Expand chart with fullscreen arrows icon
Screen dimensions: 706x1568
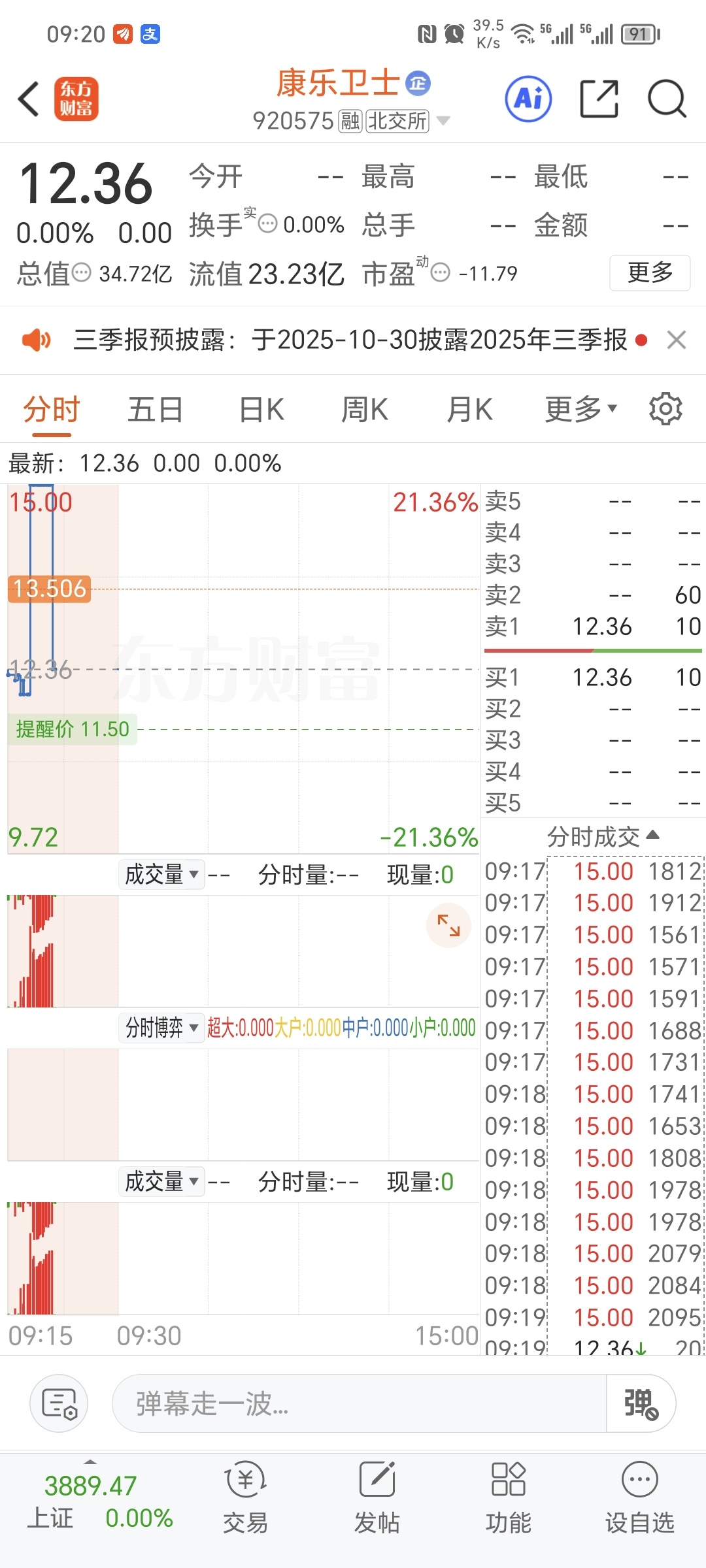click(448, 925)
